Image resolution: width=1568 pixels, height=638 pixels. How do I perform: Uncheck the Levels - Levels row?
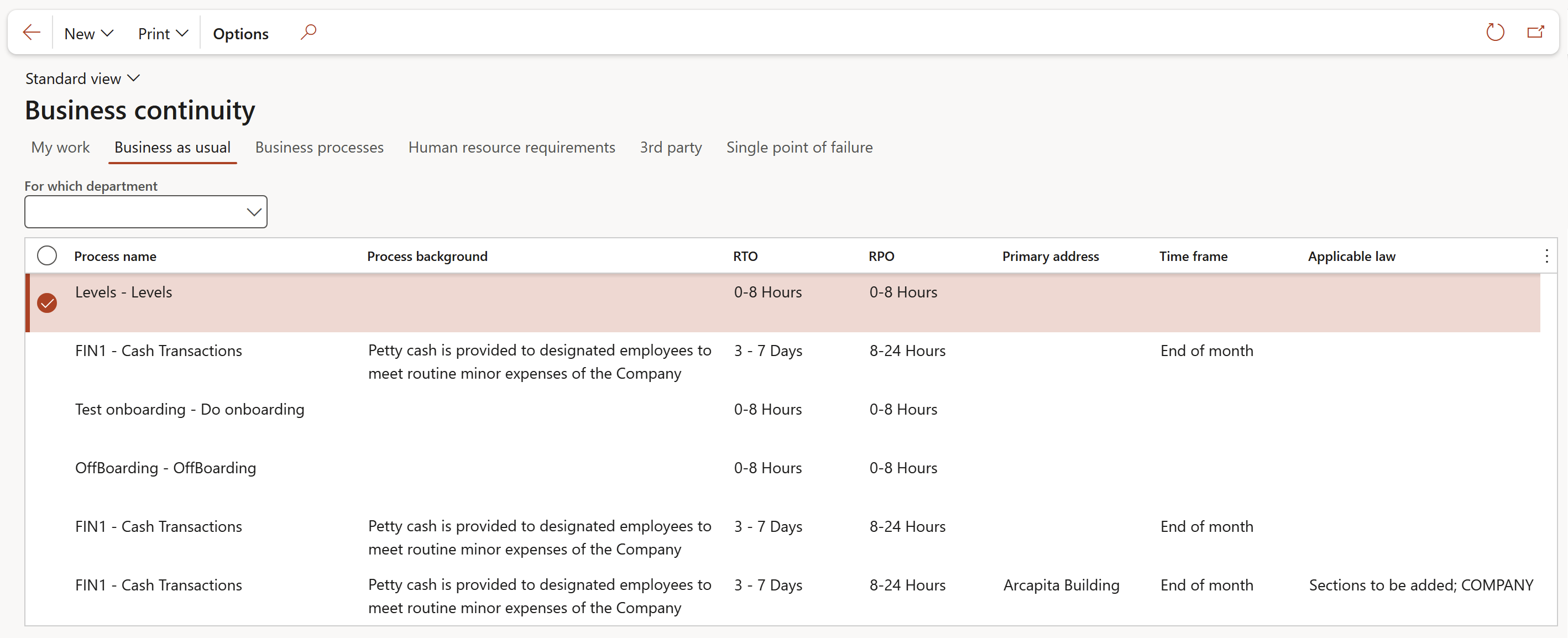click(x=47, y=302)
